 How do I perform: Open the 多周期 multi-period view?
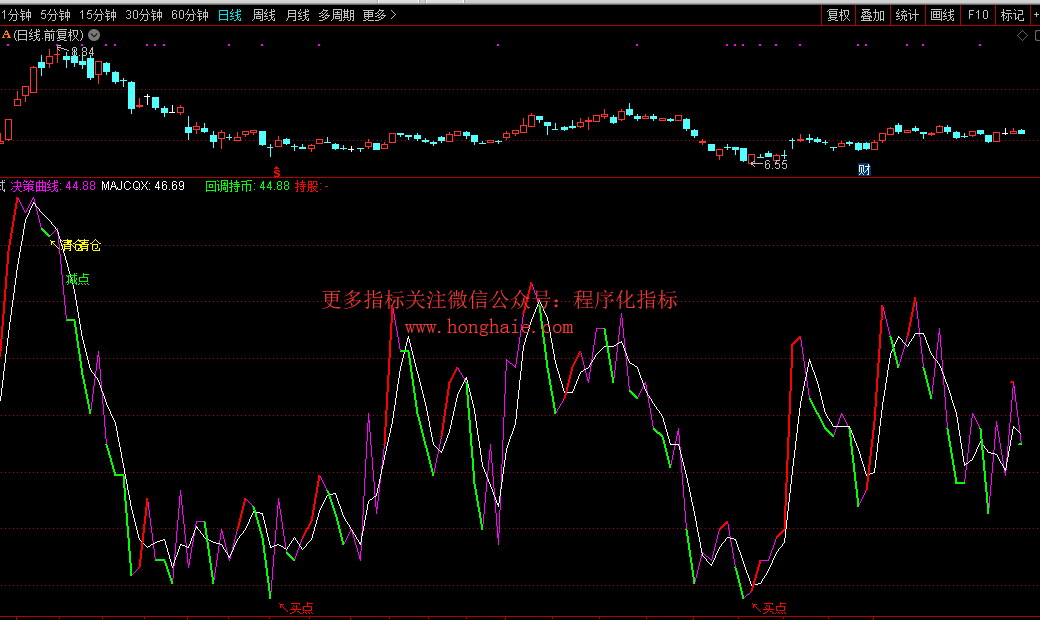(x=336, y=15)
